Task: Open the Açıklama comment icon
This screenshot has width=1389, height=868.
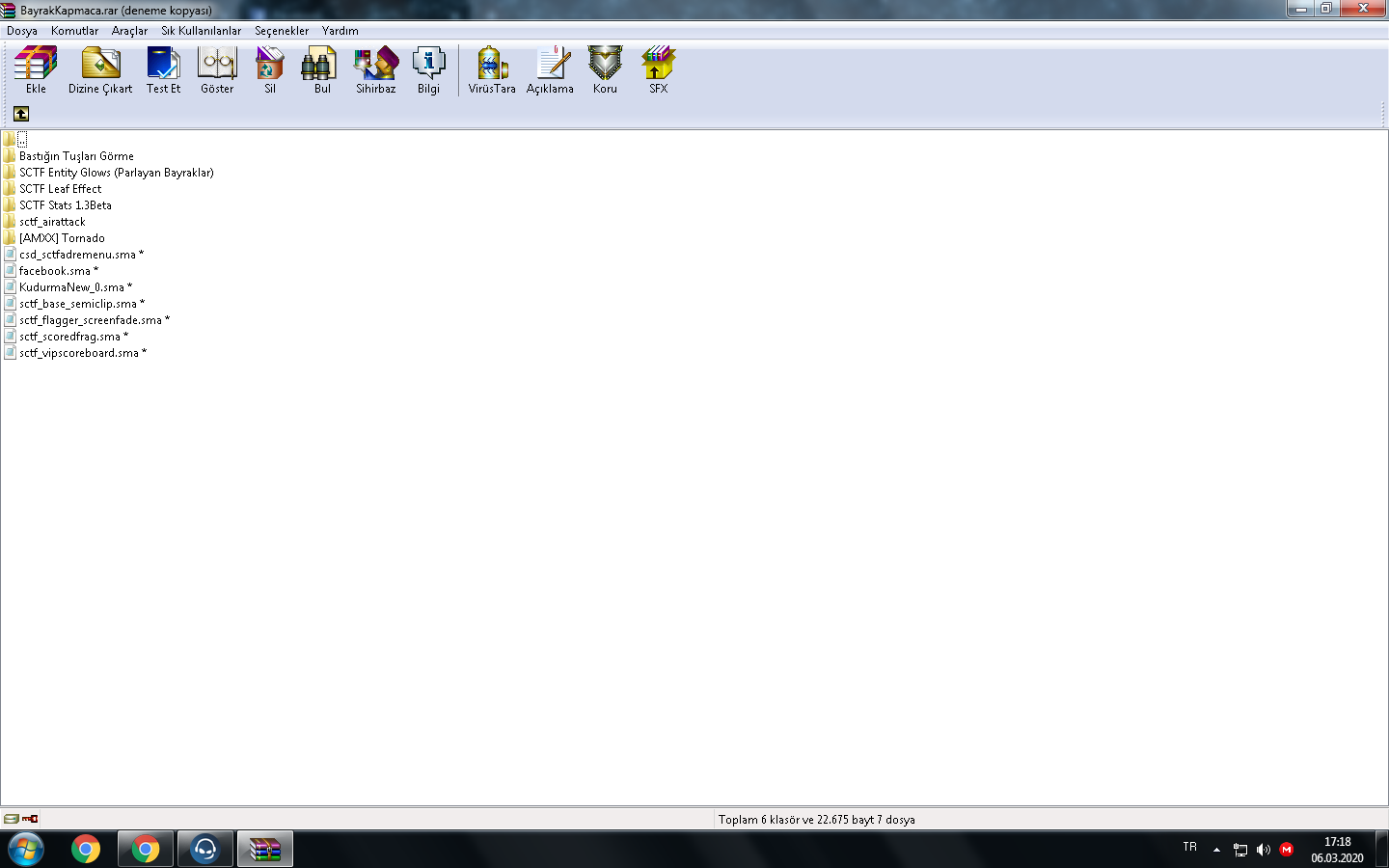Action: pos(553,64)
